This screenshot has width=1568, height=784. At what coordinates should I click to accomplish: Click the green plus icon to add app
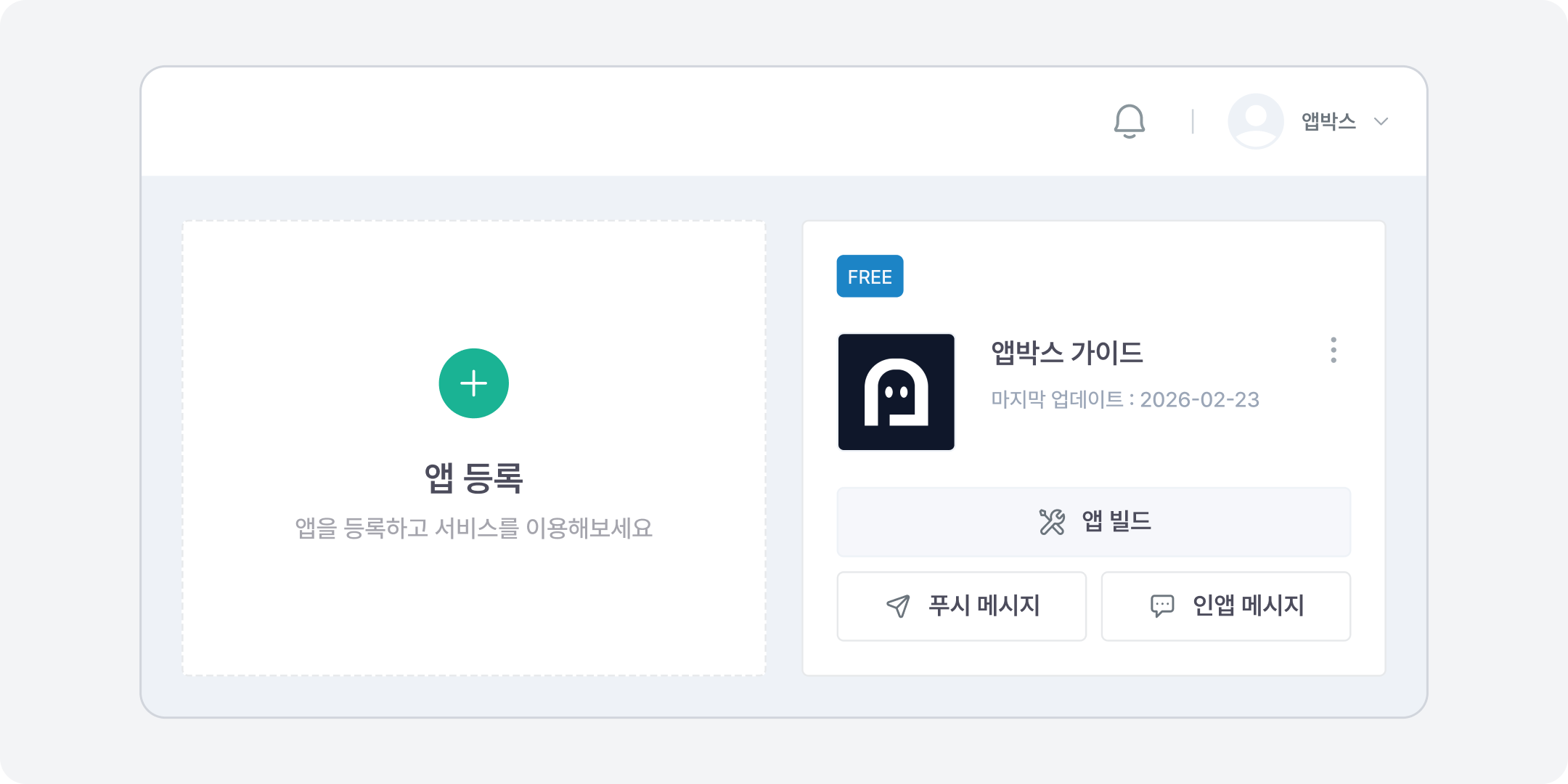(474, 383)
